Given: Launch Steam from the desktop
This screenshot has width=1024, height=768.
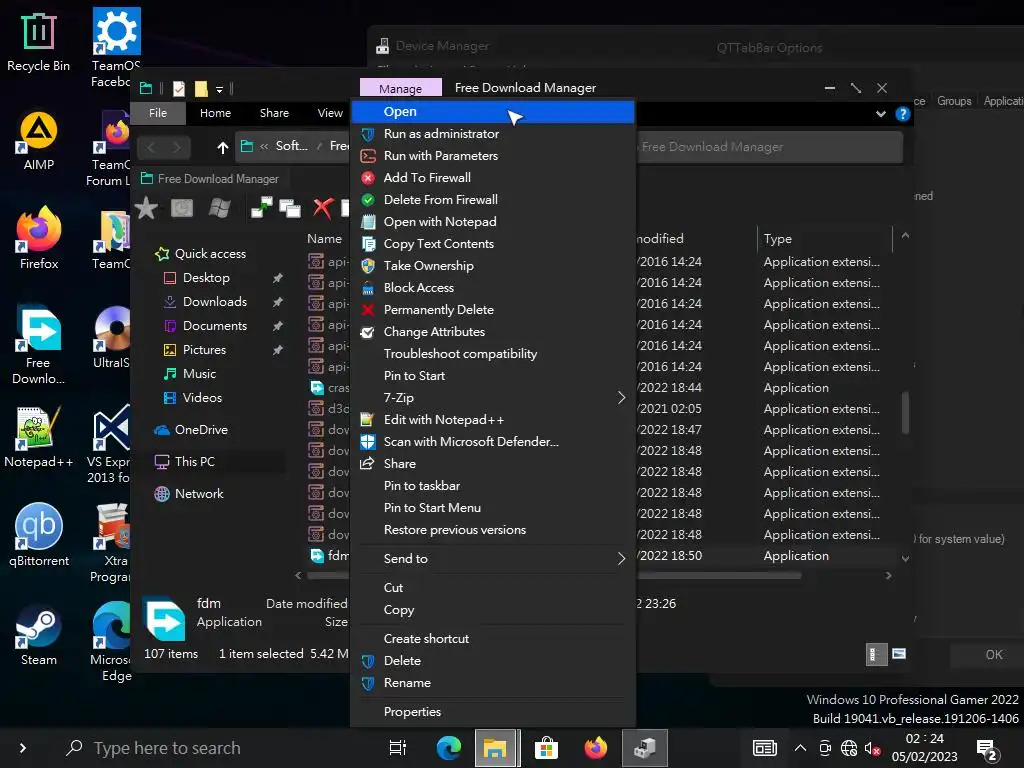Looking at the screenshot, I should [39, 635].
